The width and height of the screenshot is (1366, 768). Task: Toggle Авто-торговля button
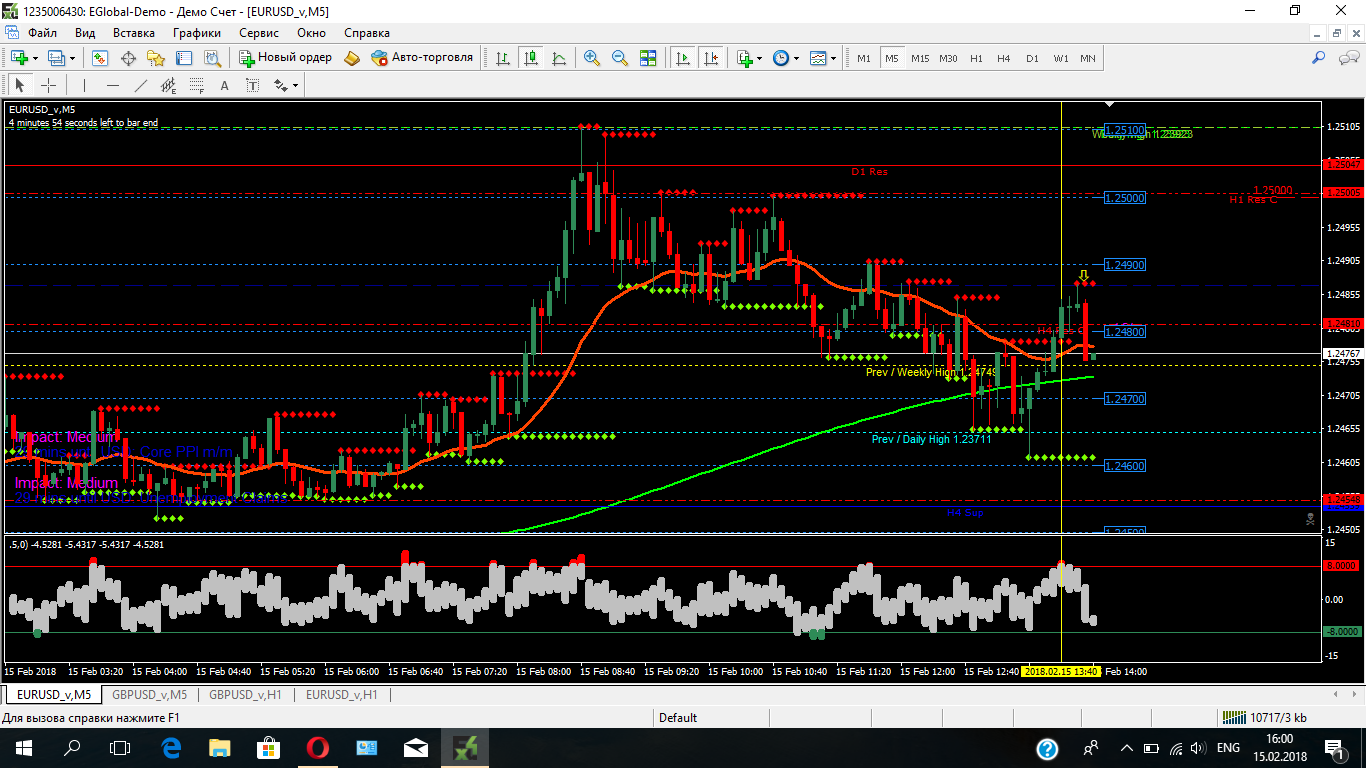(422, 58)
